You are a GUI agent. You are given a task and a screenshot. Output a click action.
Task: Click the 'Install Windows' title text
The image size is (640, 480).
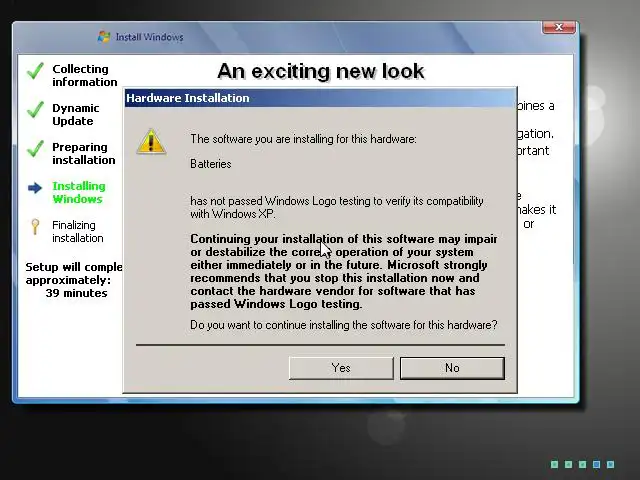149,37
